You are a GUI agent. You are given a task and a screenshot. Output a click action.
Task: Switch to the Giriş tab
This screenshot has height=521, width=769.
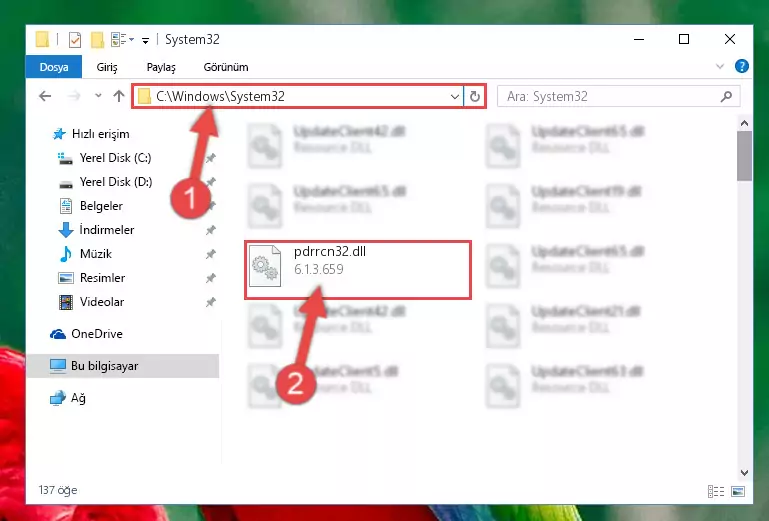point(107,67)
